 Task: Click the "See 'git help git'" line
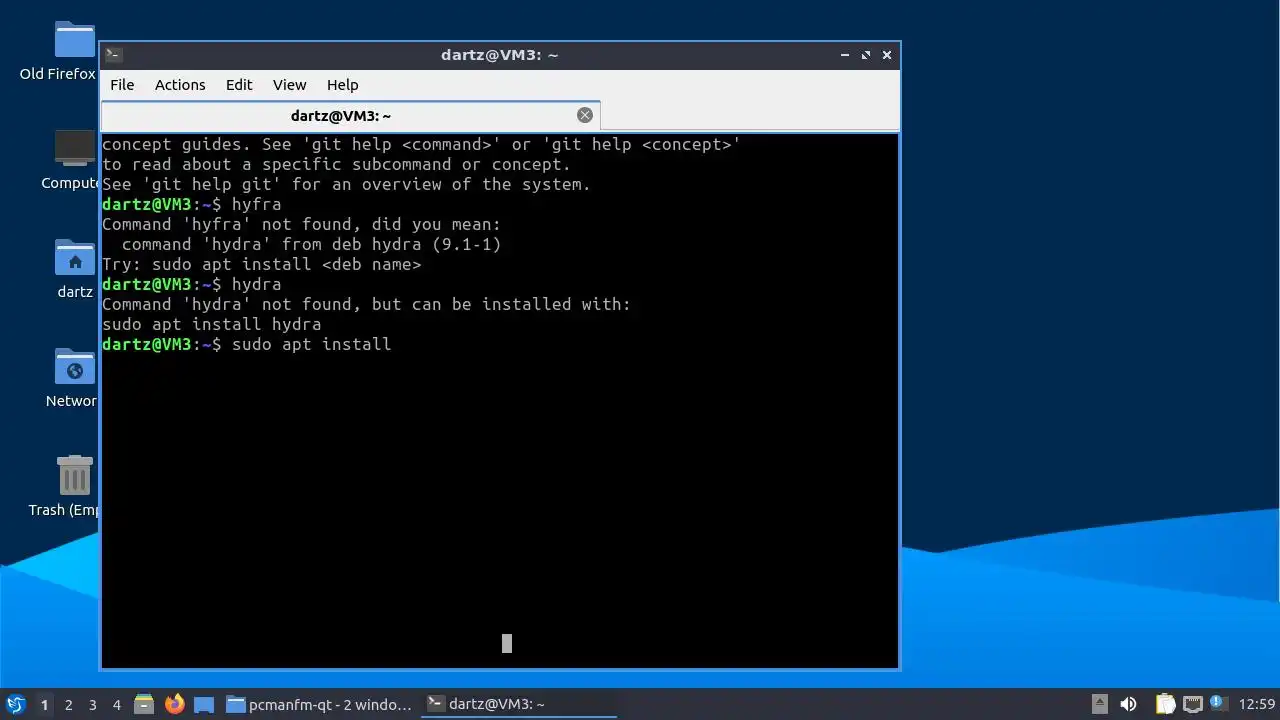(346, 184)
